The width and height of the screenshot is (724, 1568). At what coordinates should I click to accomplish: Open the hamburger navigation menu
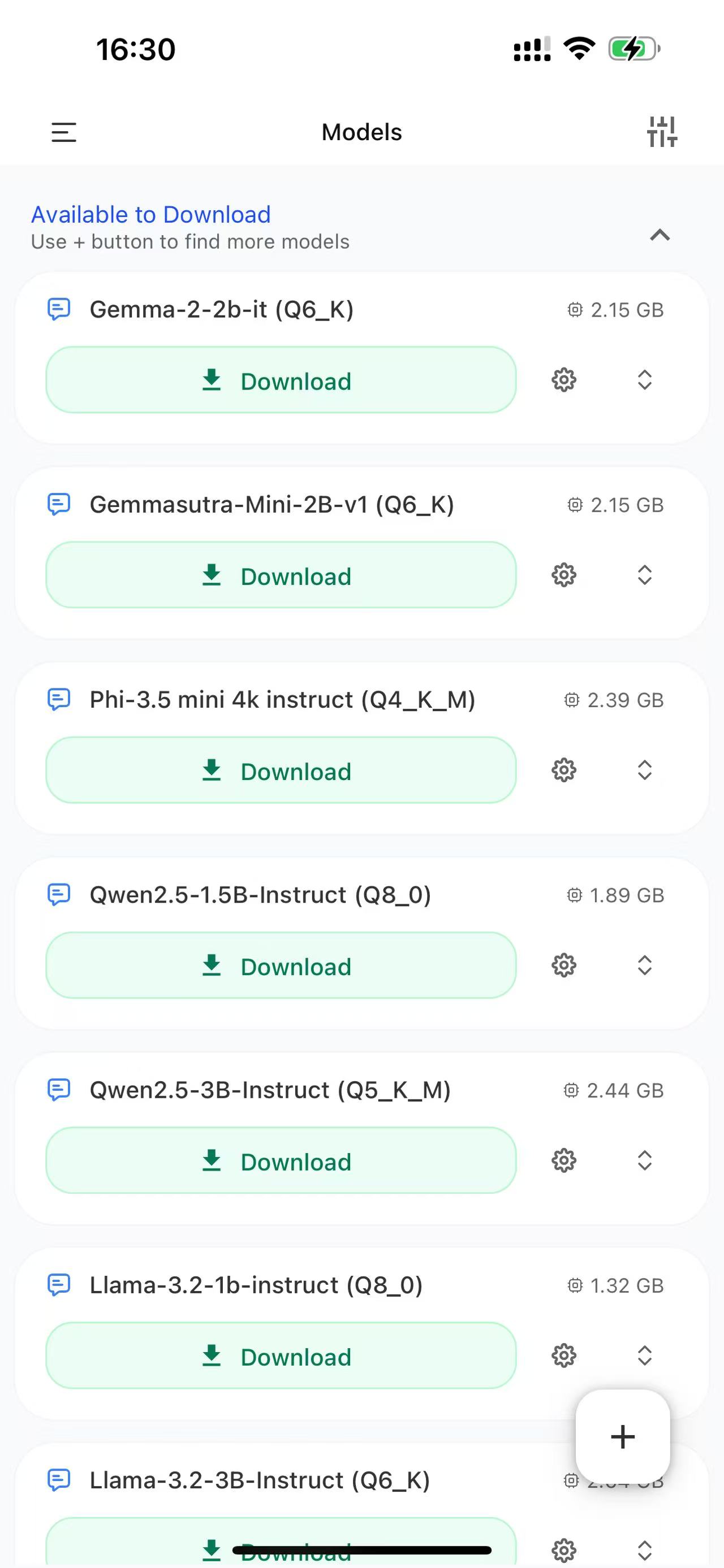click(x=63, y=132)
